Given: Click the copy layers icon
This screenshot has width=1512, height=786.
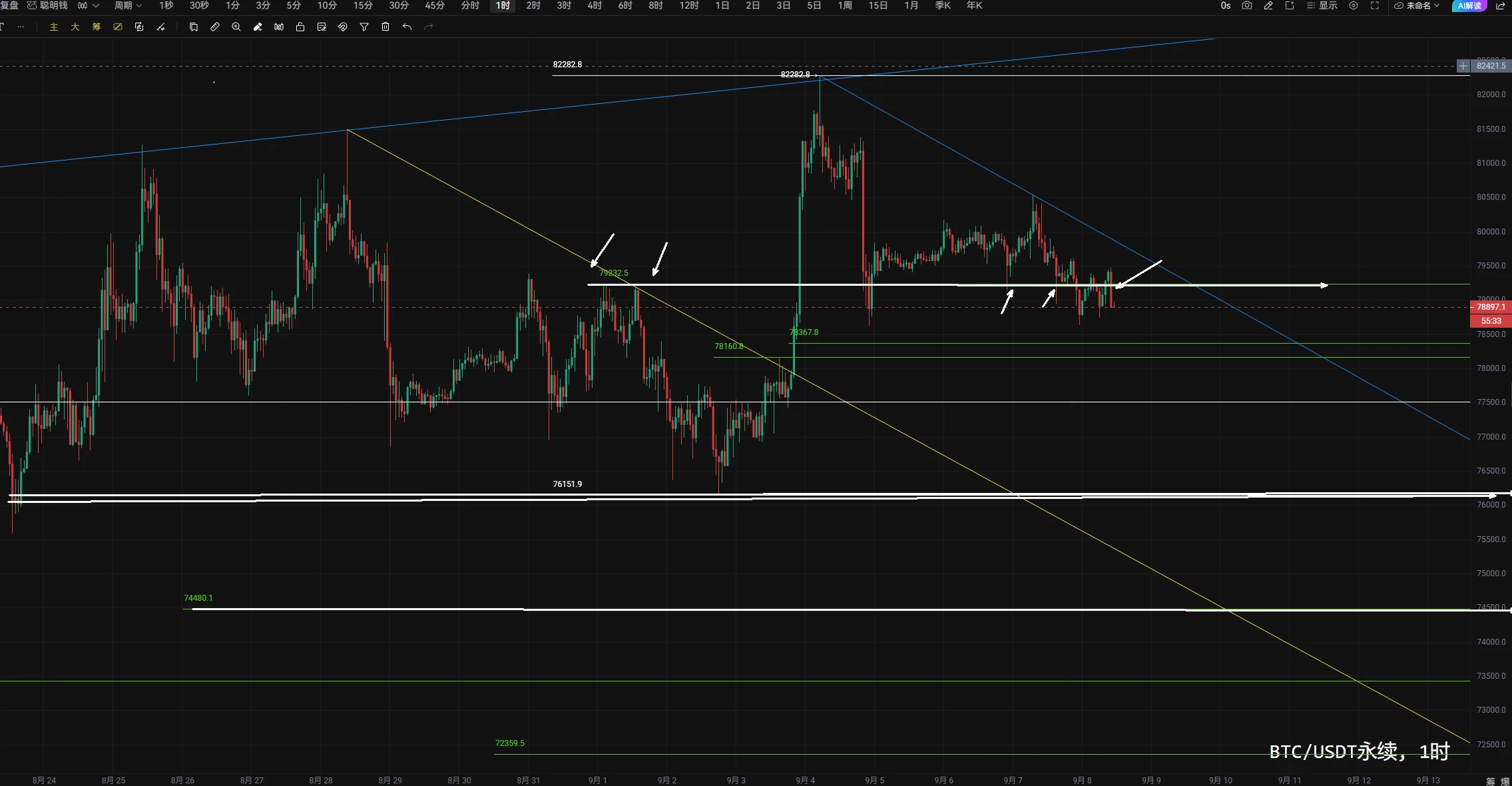Looking at the screenshot, I should pos(194,27).
